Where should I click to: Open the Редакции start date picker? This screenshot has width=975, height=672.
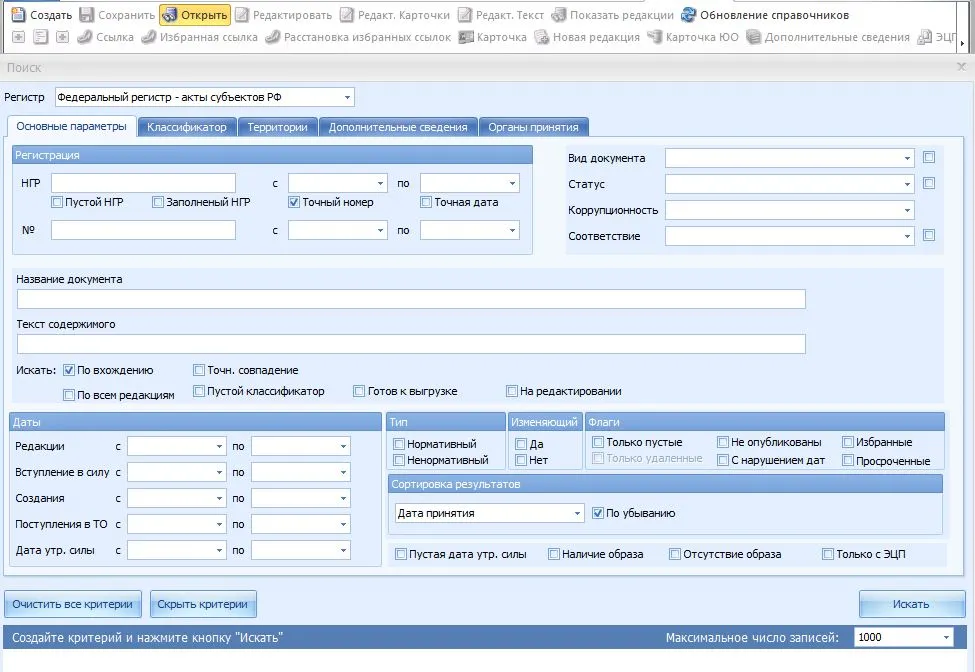(x=219, y=446)
